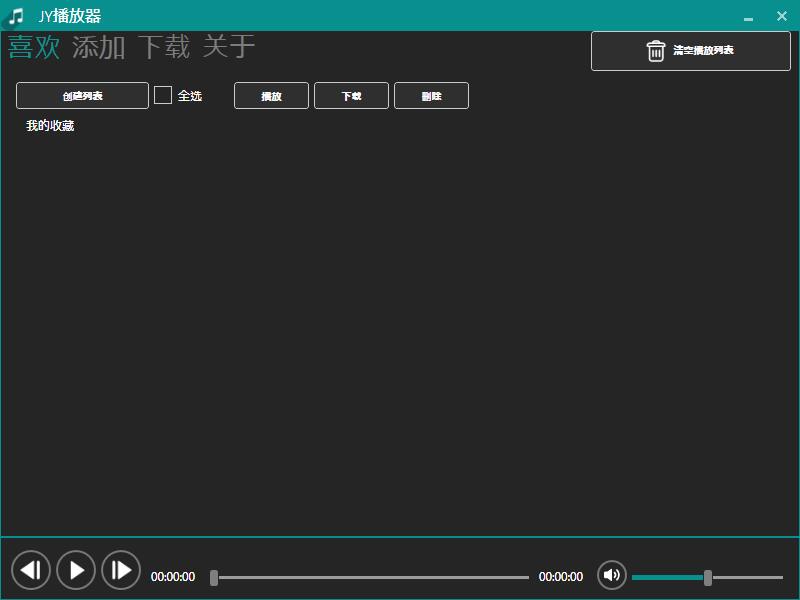The width and height of the screenshot is (800, 600).
Task: Click the 创建列表 button
Action: pyautogui.click(x=80, y=95)
